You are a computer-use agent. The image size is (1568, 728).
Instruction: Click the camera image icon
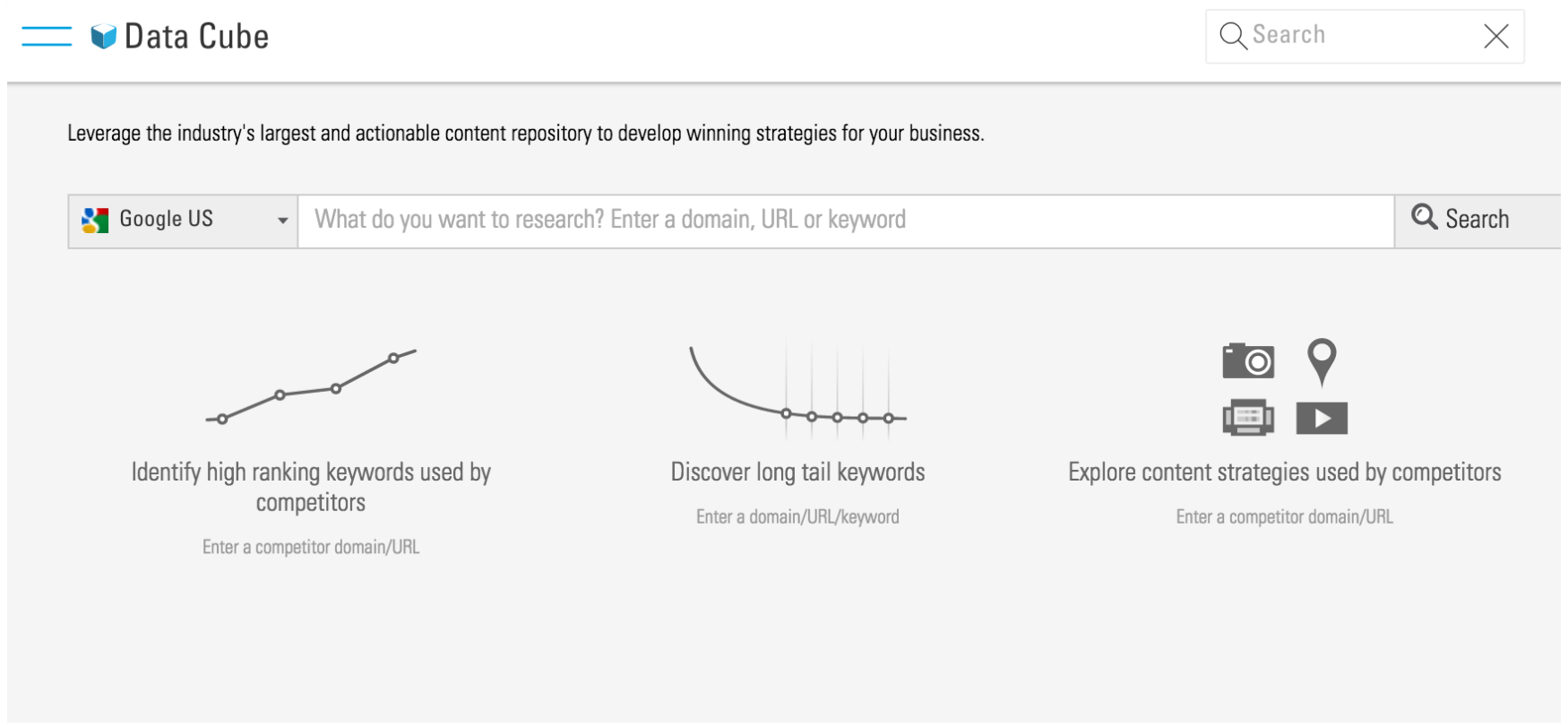pos(1248,361)
